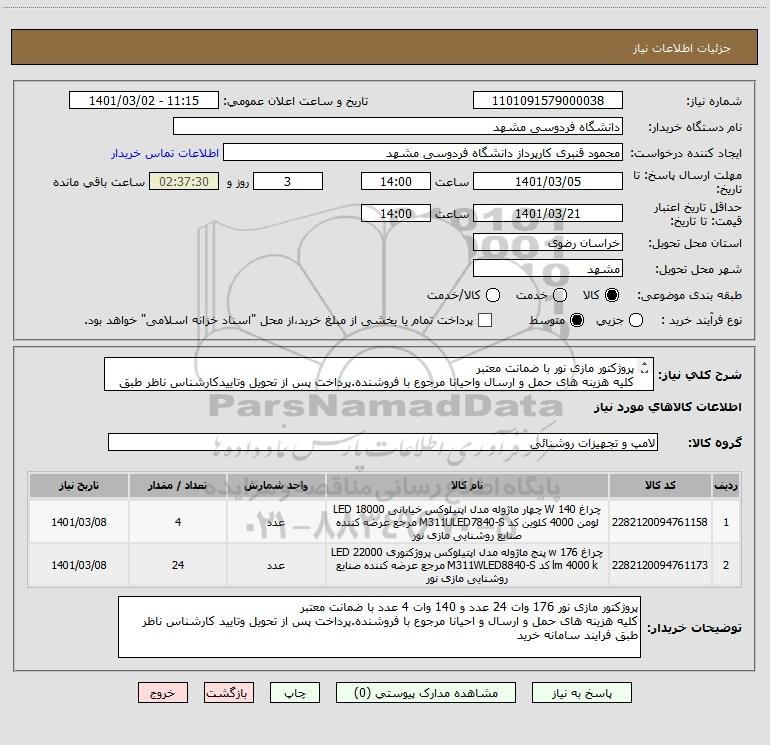The width and height of the screenshot is (770, 745).
Task: Select the کالا/خدمت radio button
Action: [493, 295]
